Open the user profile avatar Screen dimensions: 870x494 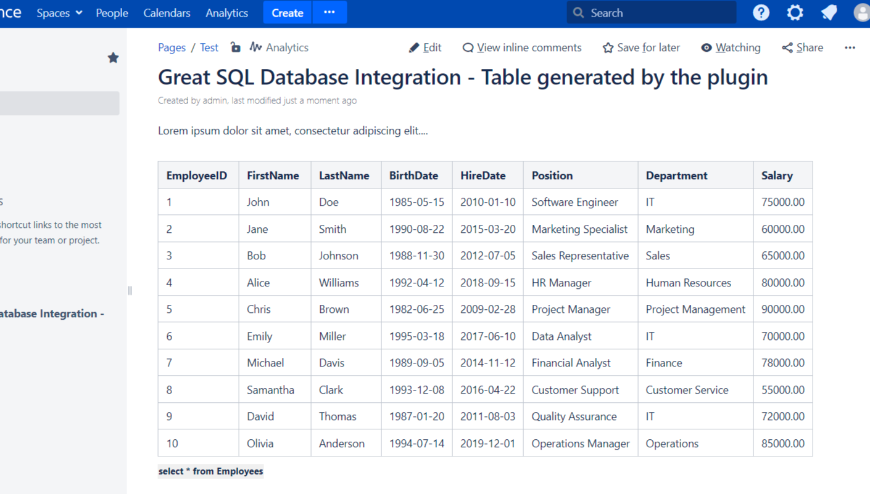pyautogui.click(x=862, y=13)
